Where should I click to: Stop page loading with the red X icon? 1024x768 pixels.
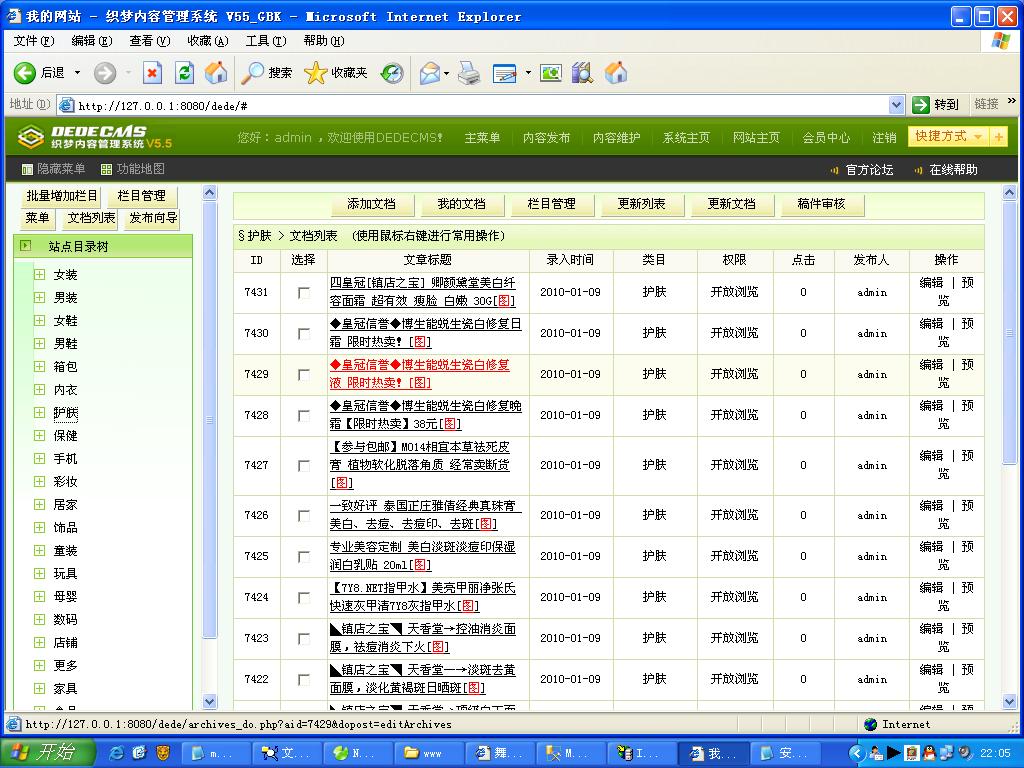pyautogui.click(x=152, y=72)
